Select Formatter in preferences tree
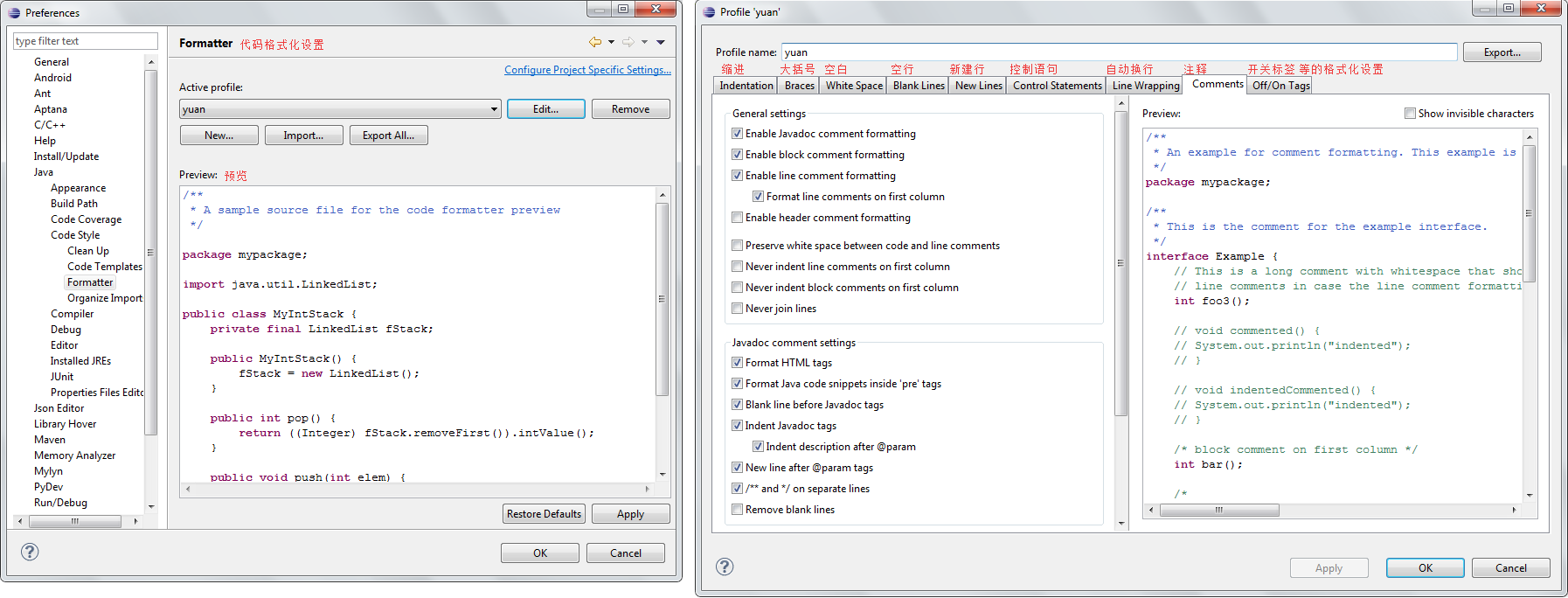The image size is (1568, 598). point(90,282)
